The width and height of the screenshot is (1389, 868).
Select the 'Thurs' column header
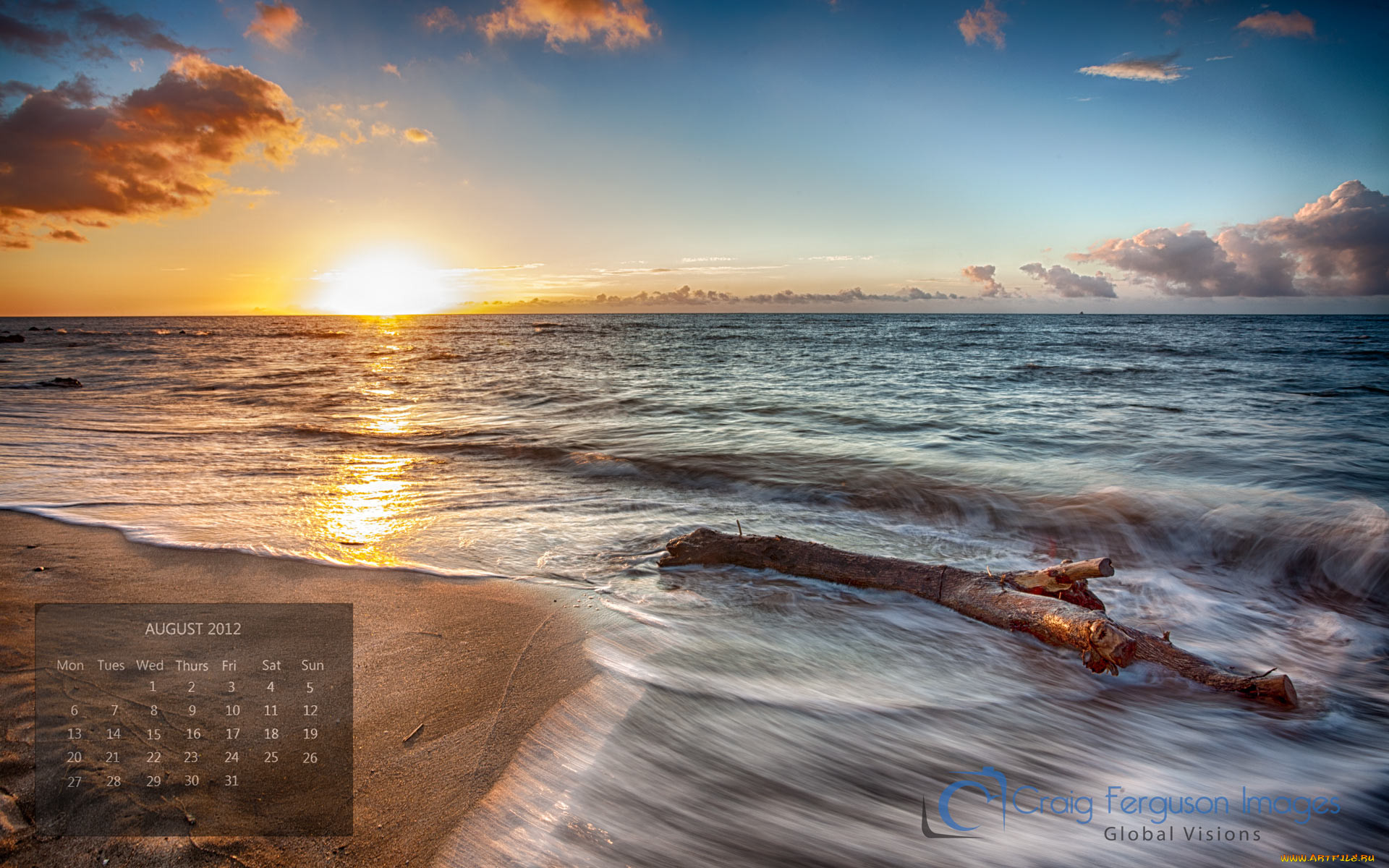coord(192,665)
